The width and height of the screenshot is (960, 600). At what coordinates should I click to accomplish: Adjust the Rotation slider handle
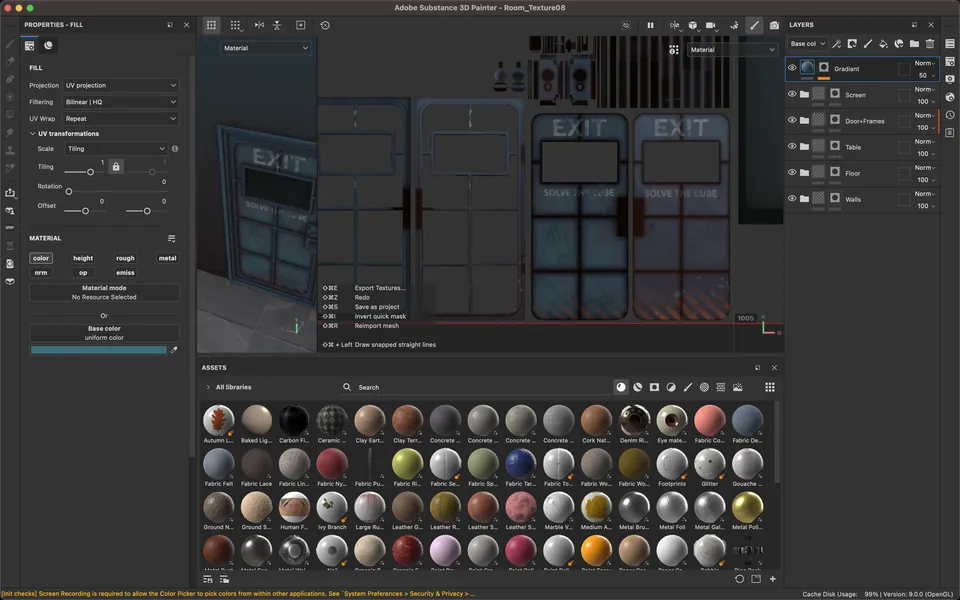pyautogui.click(x=69, y=192)
